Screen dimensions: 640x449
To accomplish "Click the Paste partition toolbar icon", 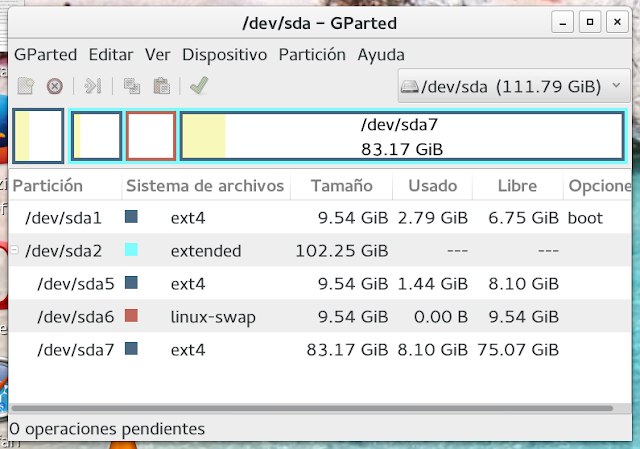I will tap(162, 86).
